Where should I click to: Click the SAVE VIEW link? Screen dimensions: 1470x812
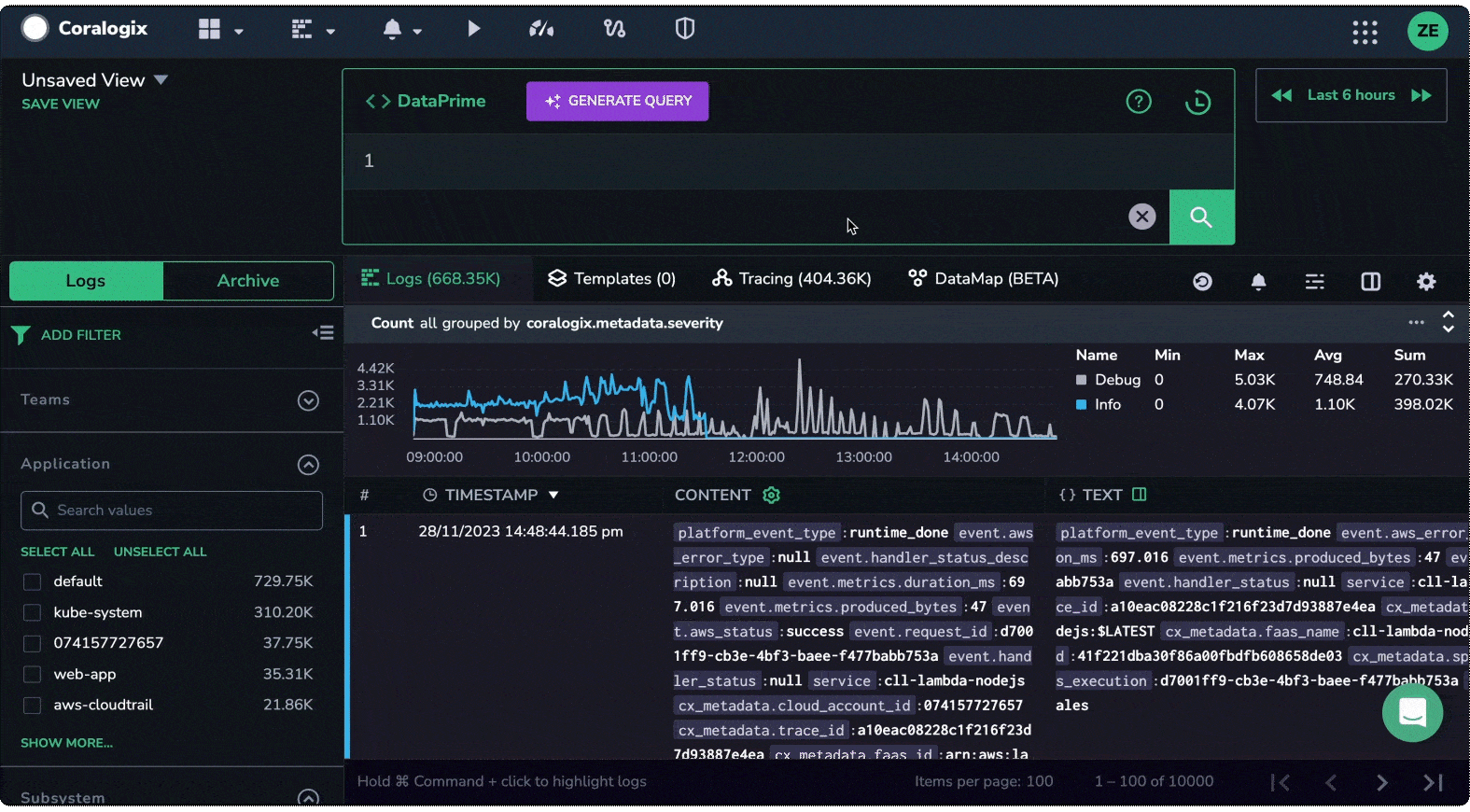pyautogui.click(x=61, y=105)
